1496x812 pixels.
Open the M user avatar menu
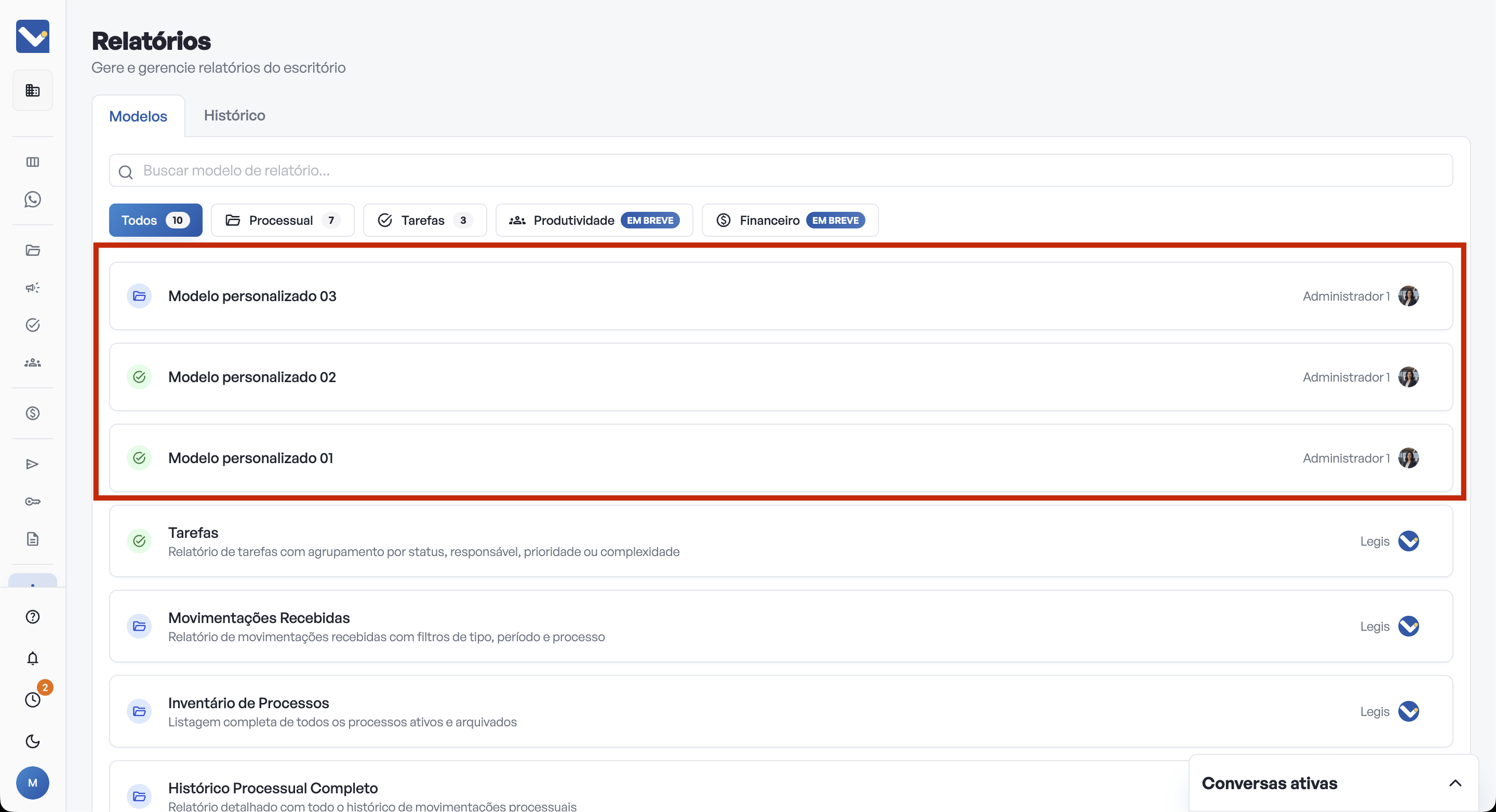click(x=33, y=782)
